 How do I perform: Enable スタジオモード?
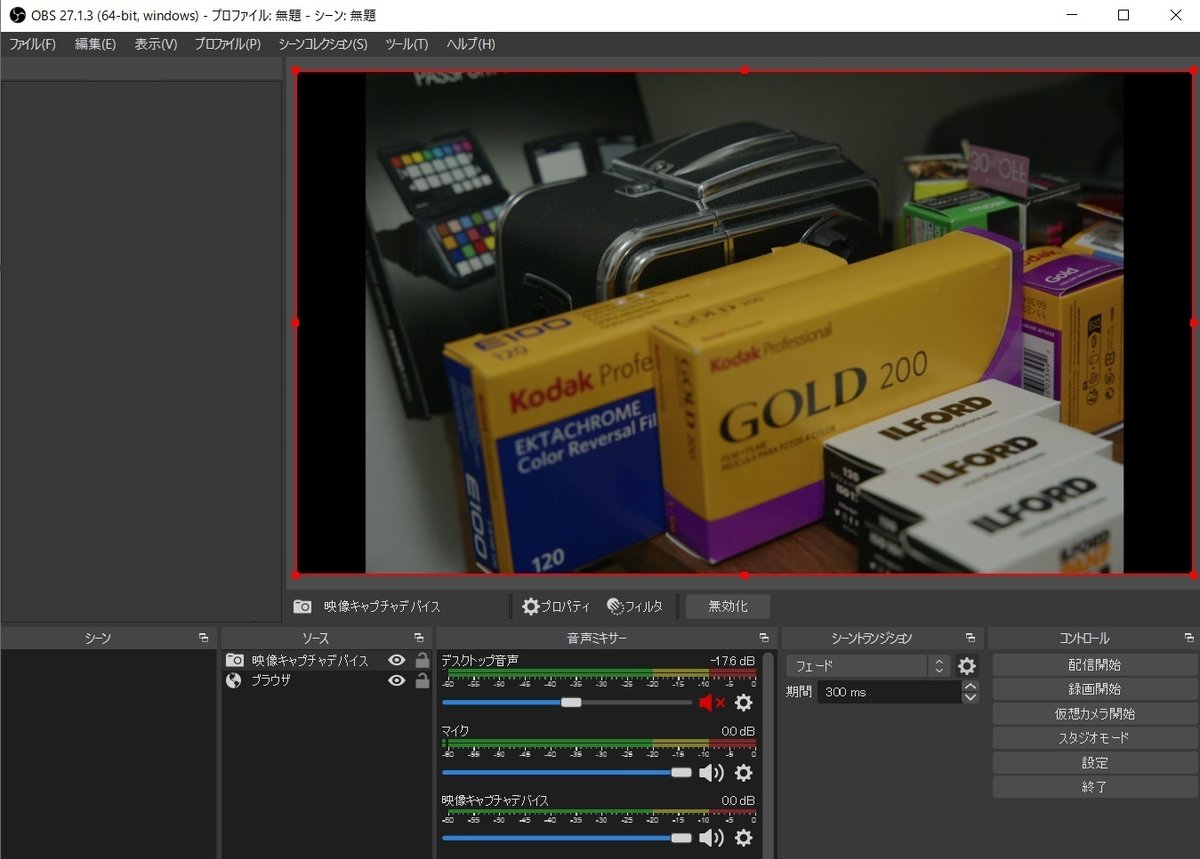pyautogui.click(x=1094, y=738)
